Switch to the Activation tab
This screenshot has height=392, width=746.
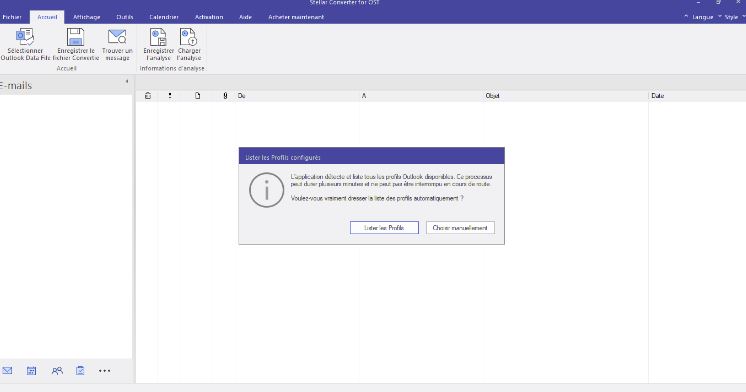(209, 17)
